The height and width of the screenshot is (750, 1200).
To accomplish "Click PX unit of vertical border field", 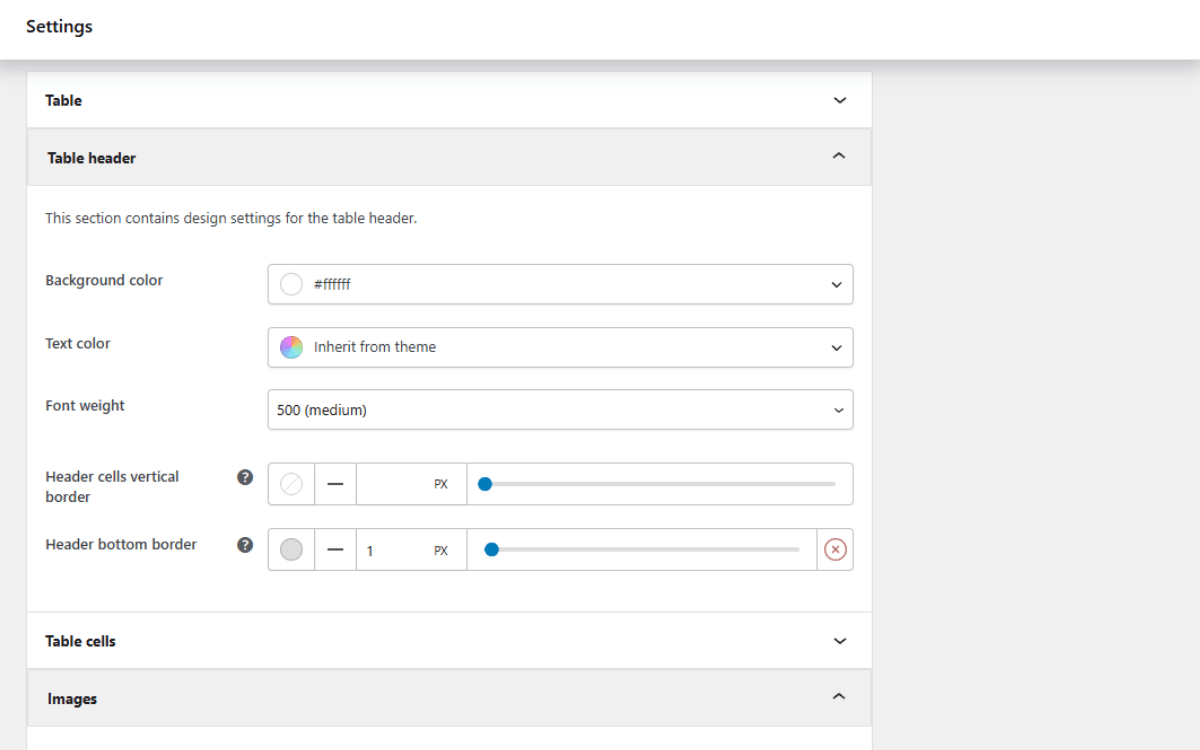I will pos(441,484).
